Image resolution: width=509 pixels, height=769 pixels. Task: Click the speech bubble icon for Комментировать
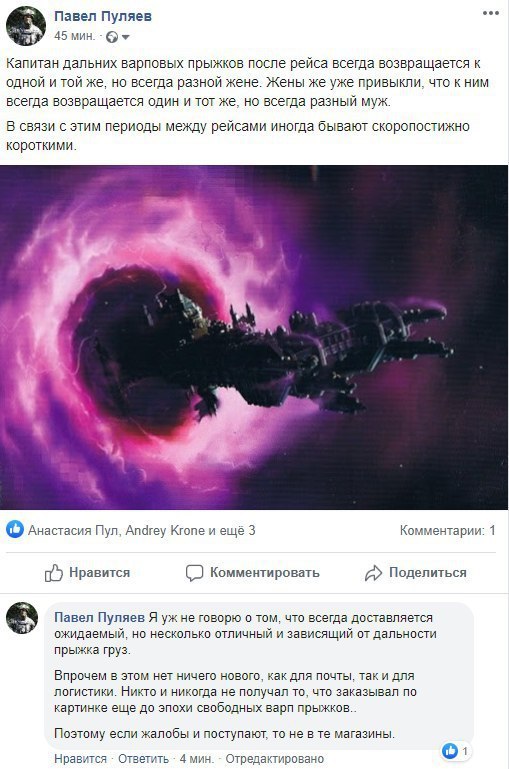click(x=194, y=573)
